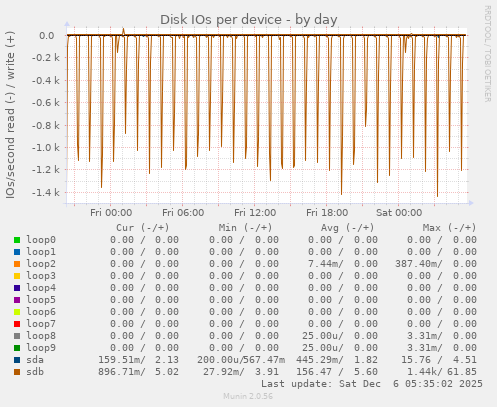The height and width of the screenshot is (407, 497).
Task: Click the loop8 gray legend swatch
Action: click(x=17, y=336)
